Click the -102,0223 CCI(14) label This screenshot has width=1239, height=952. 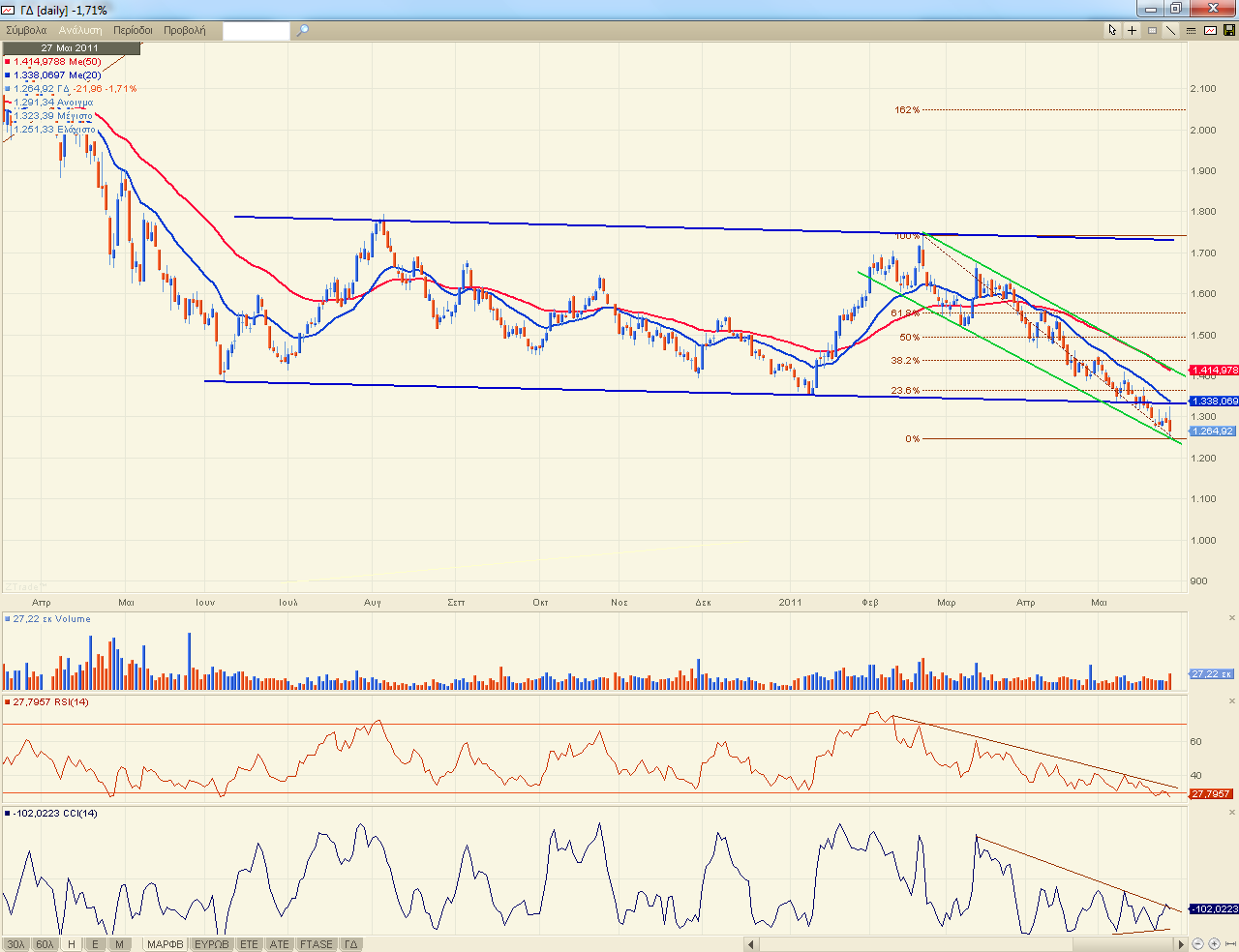(52, 814)
